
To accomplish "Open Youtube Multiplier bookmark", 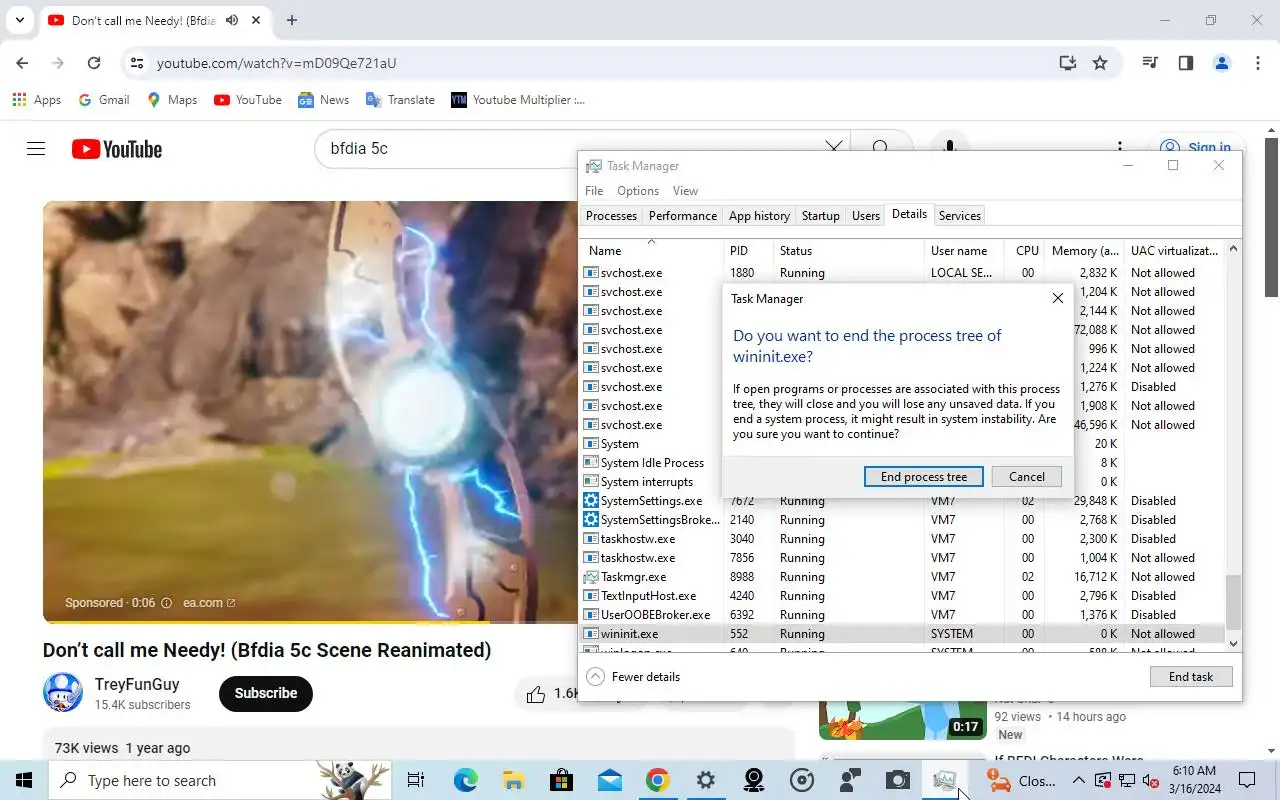I will (x=518, y=100).
